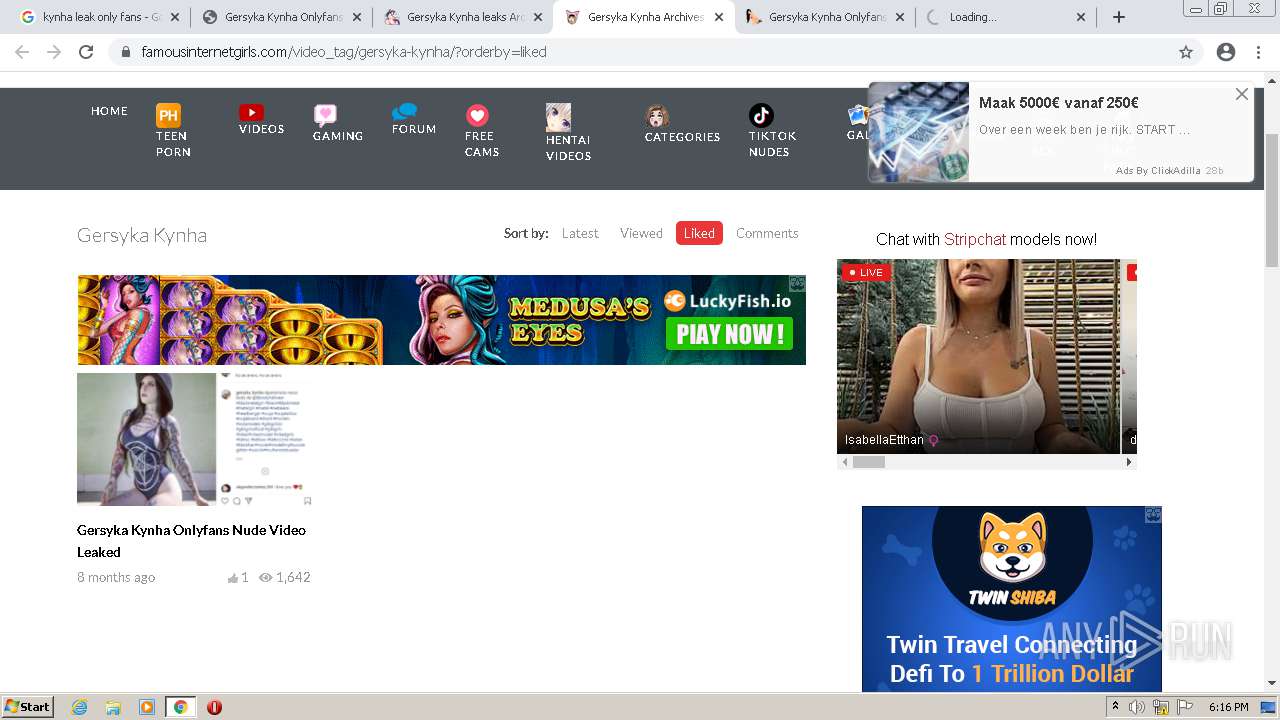Click the thumbs-up like icon
This screenshot has height=720, width=1280.
pyautogui.click(x=233, y=578)
